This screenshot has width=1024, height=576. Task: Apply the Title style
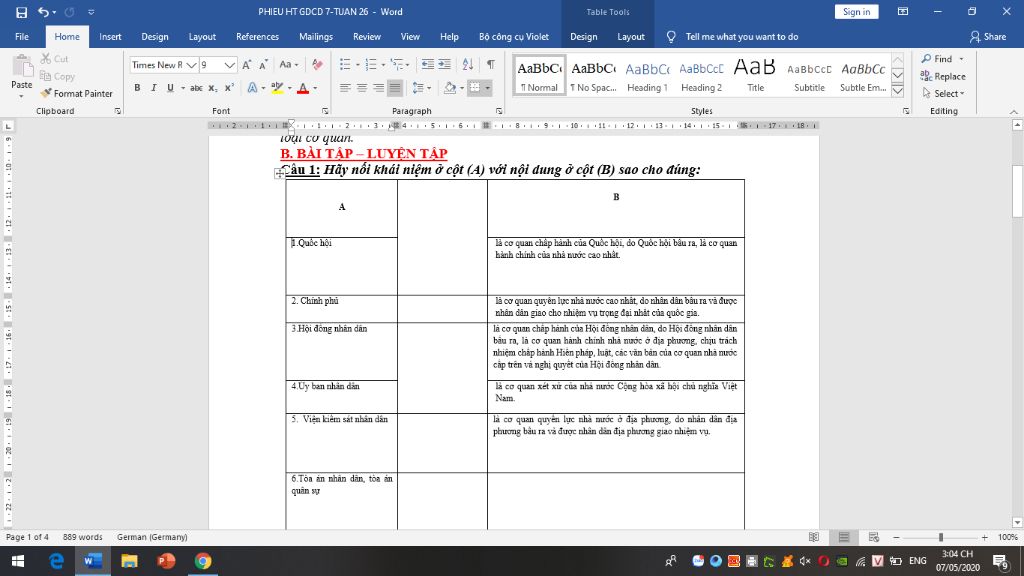click(755, 76)
